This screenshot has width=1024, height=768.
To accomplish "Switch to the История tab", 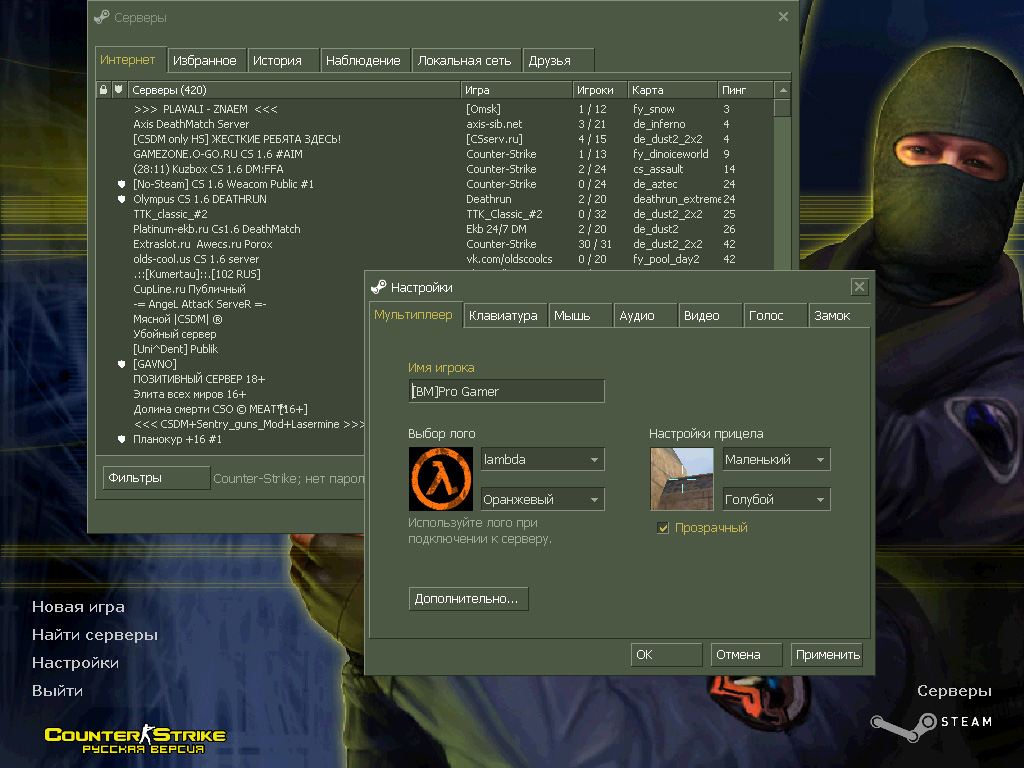I will tap(283, 60).
